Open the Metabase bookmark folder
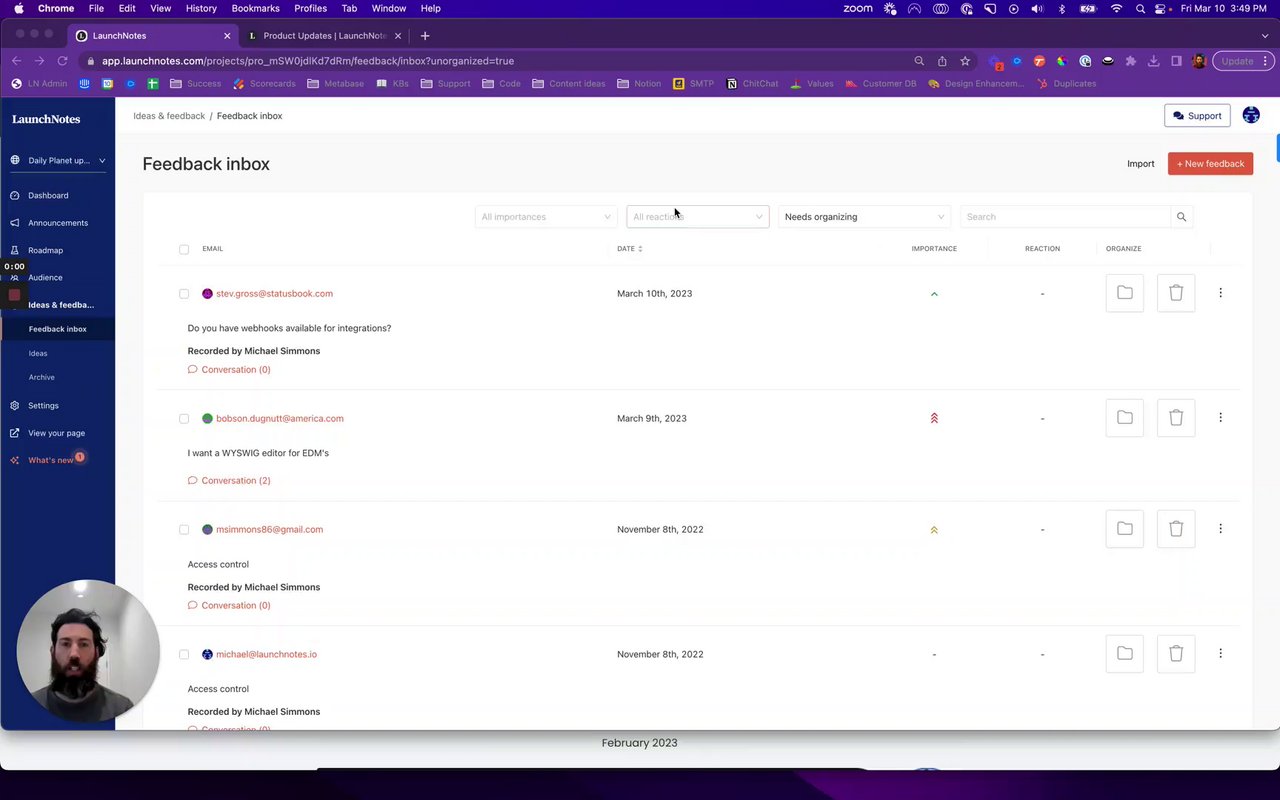The height and width of the screenshot is (800, 1280). pos(336,84)
